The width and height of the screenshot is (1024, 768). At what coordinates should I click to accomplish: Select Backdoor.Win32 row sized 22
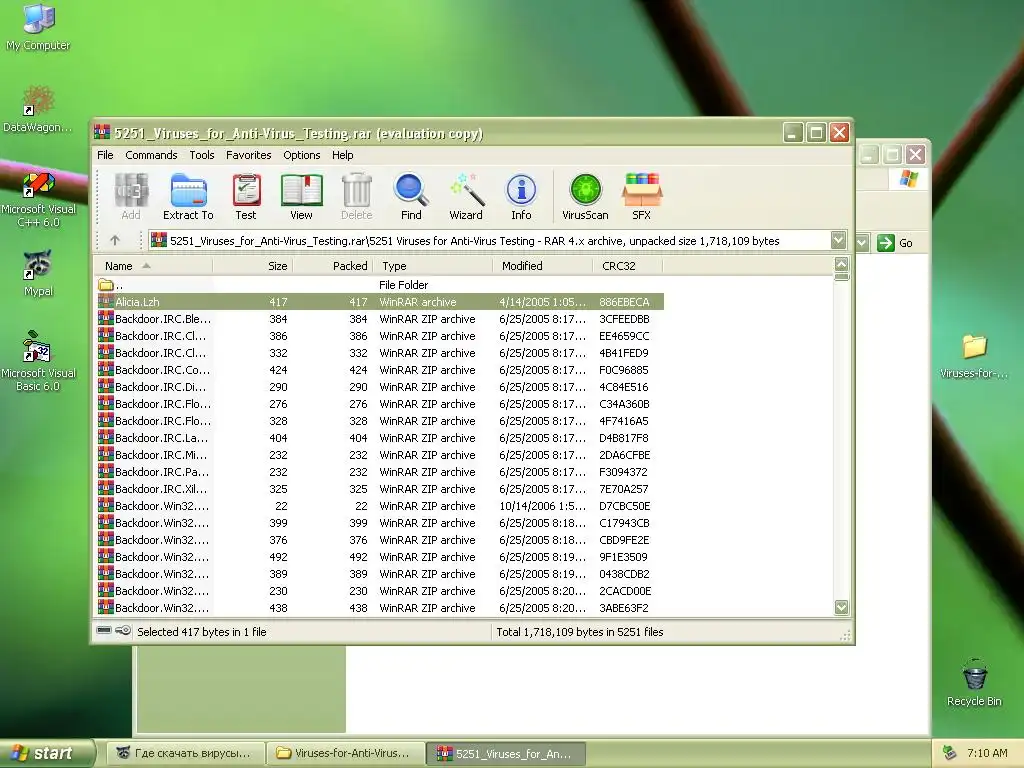click(x=380, y=505)
